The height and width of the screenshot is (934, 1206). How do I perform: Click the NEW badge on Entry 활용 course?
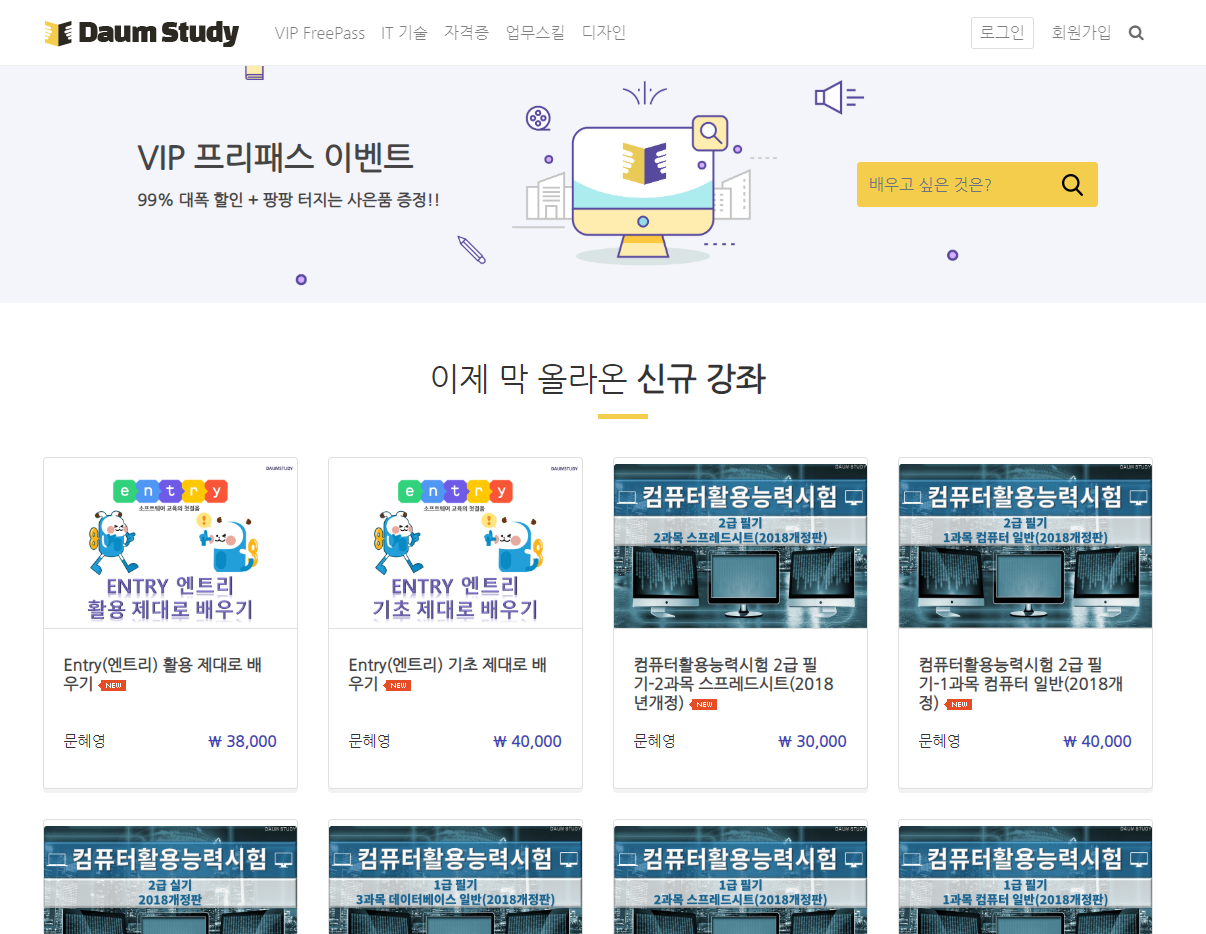tap(112, 685)
